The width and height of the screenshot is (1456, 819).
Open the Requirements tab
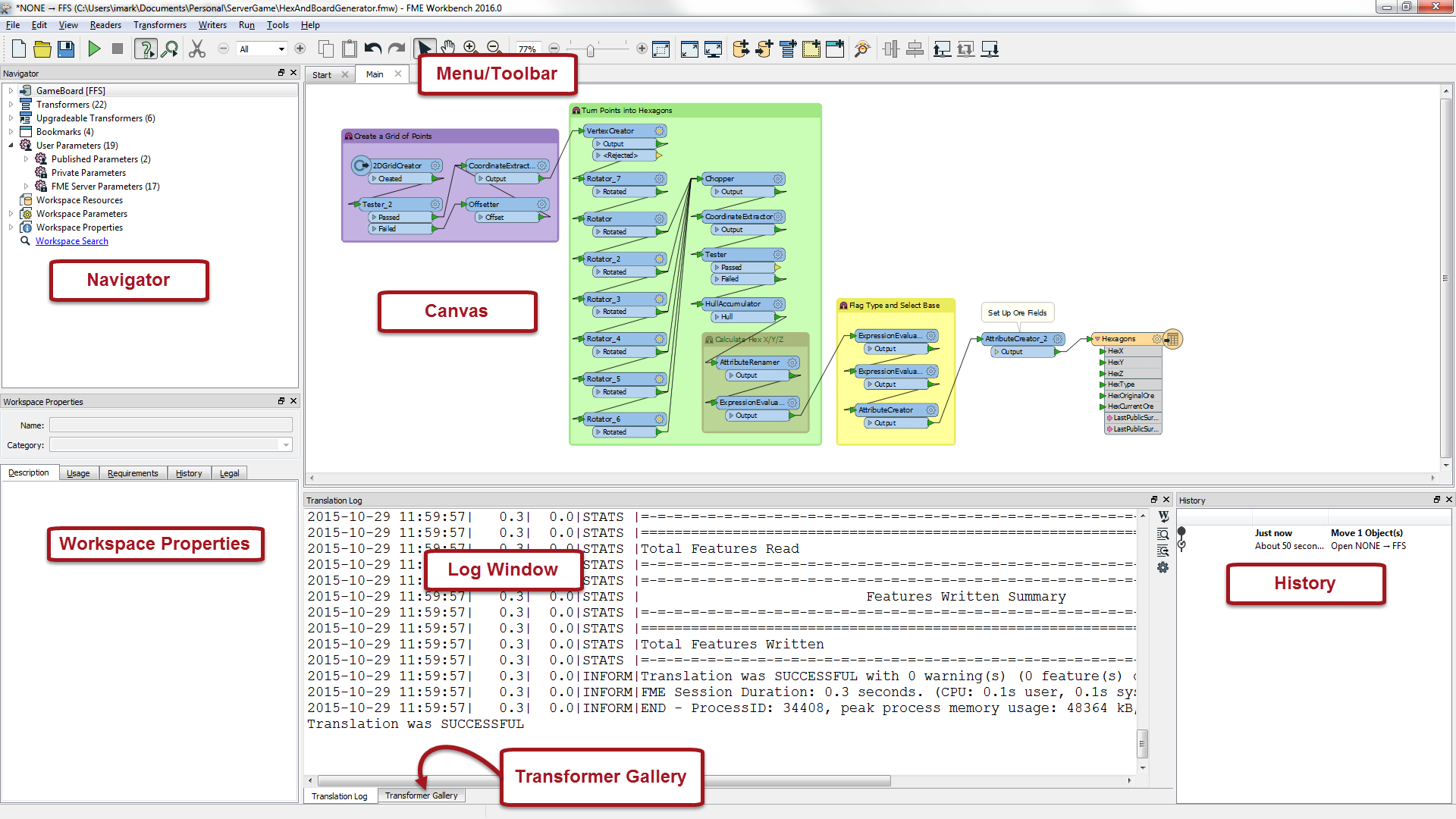pyautogui.click(x=133, y=473)
